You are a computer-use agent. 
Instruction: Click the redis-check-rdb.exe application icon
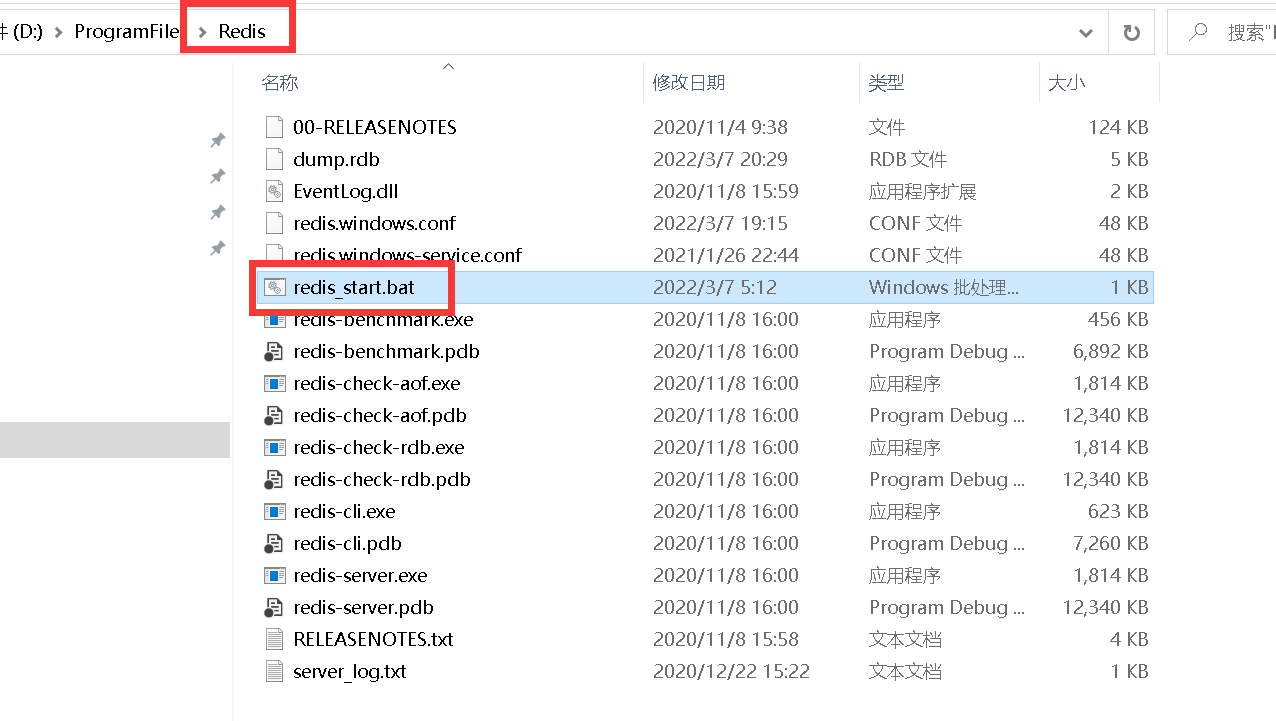pos(274,447)
